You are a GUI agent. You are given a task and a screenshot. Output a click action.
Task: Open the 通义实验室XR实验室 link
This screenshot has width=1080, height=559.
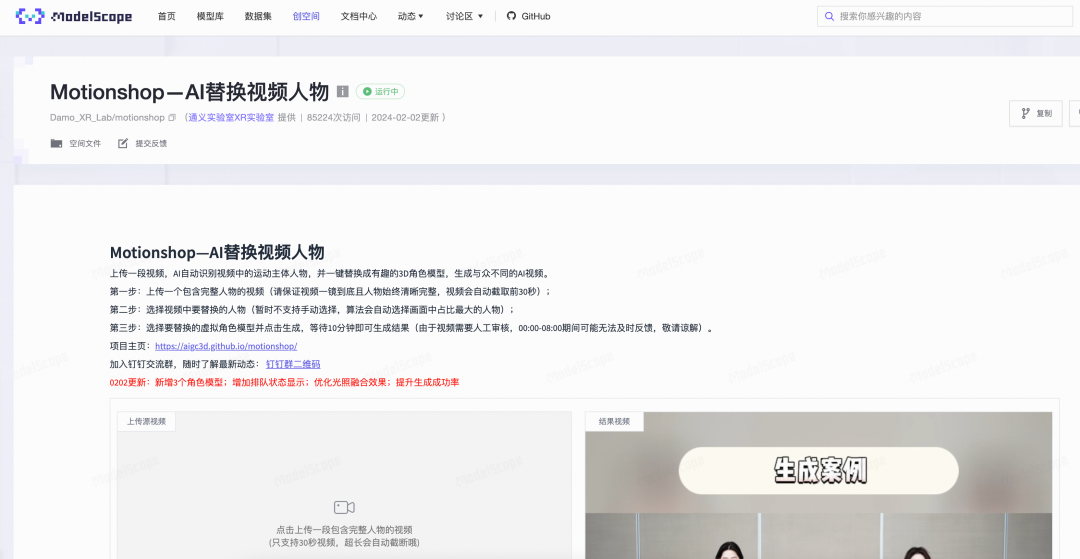(231, 118)
